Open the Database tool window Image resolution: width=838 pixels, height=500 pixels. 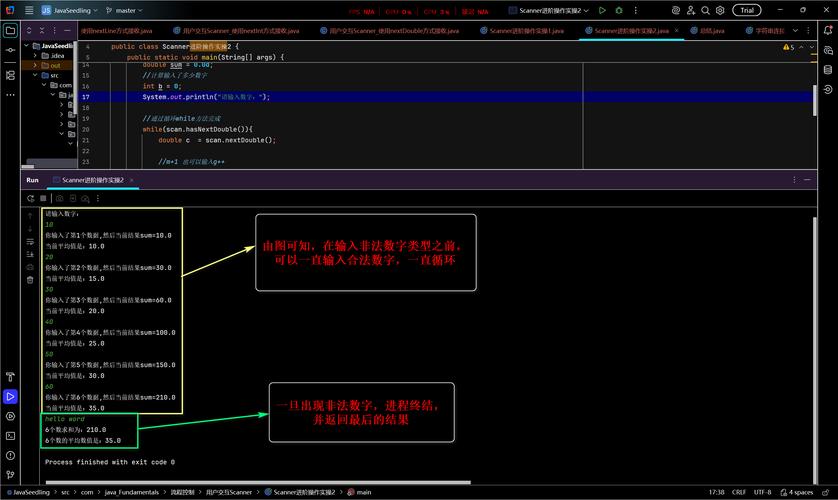pyautogui.click(x=828, y=69)
